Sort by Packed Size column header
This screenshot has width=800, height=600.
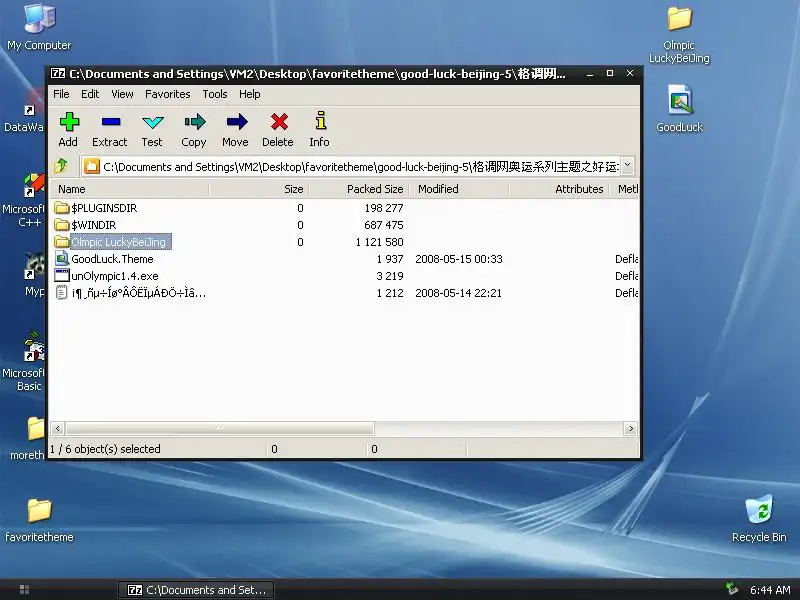click(x=359, y=189)
